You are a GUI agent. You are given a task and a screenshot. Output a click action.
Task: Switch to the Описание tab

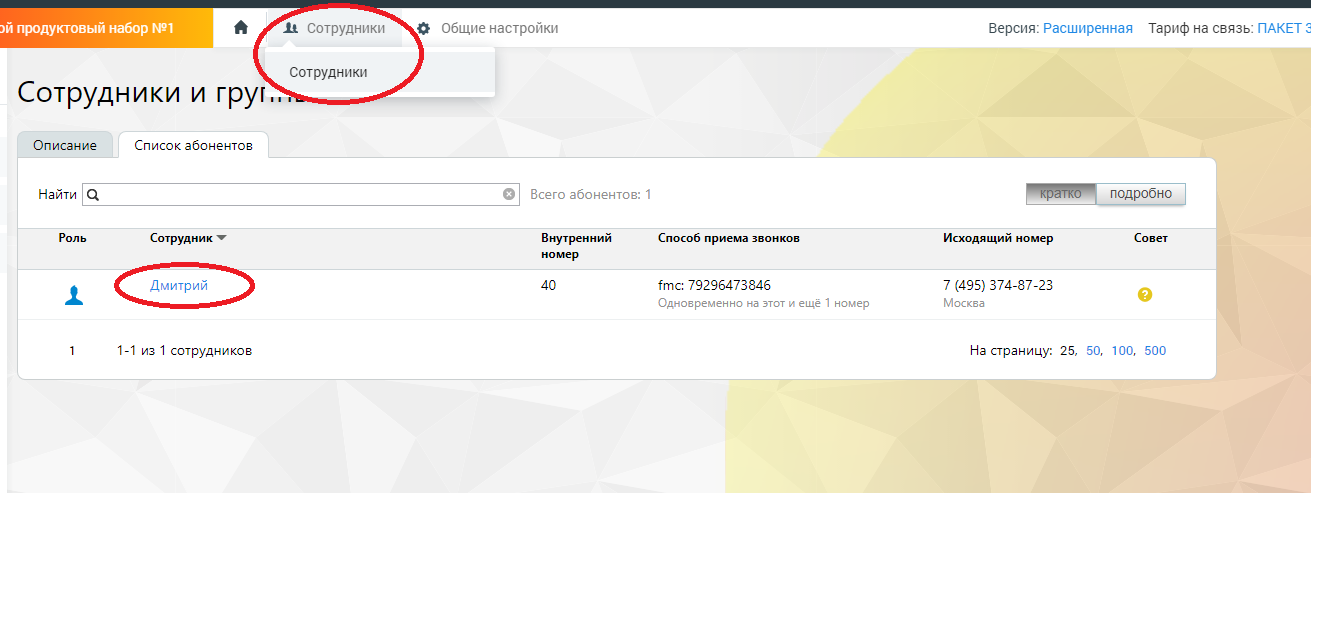[65, 145]
